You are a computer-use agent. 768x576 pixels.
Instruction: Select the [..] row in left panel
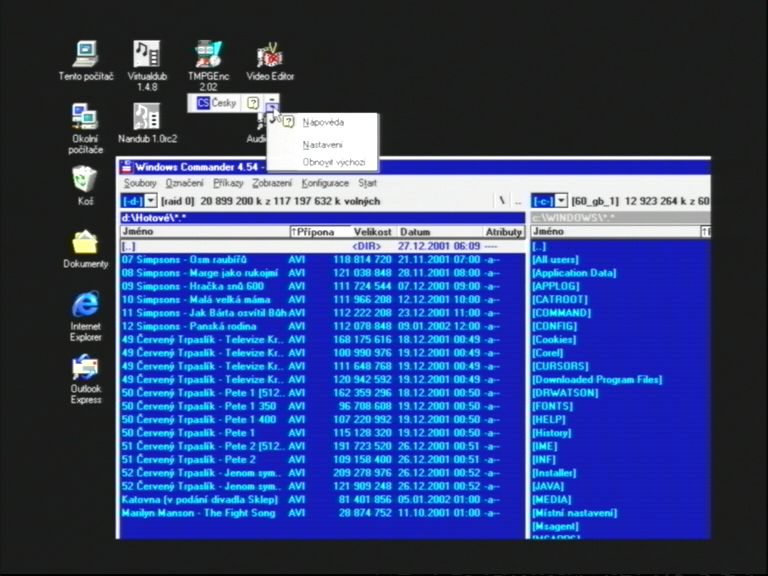click(322, 246)
